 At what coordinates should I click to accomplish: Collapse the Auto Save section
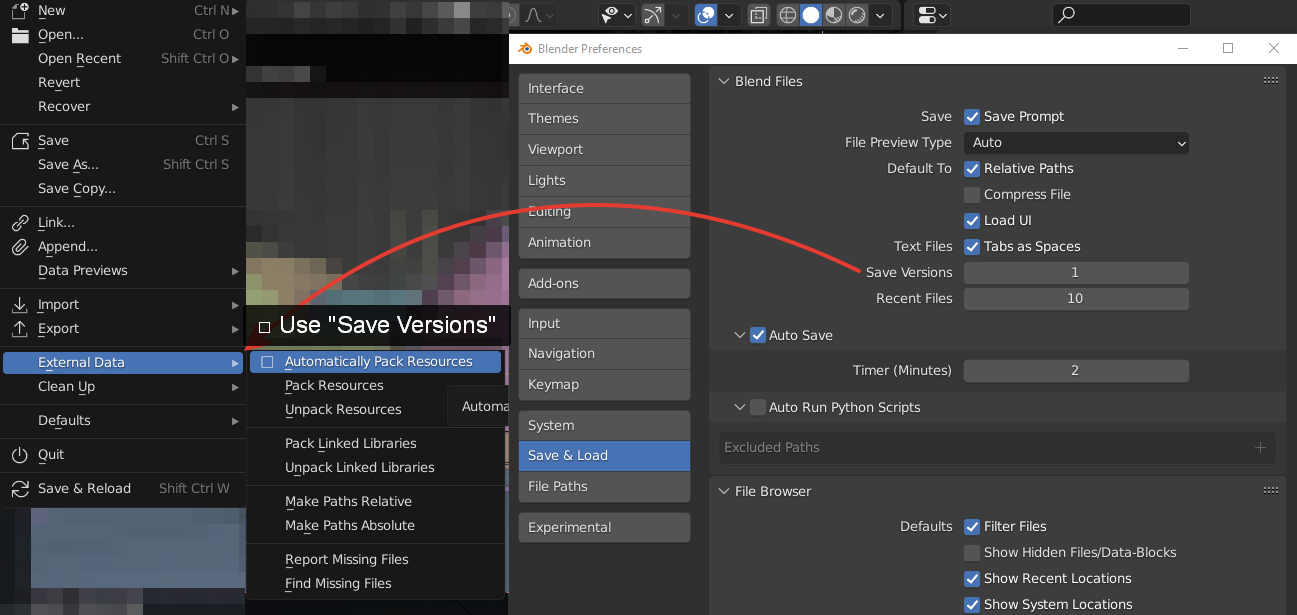[740, 335]
